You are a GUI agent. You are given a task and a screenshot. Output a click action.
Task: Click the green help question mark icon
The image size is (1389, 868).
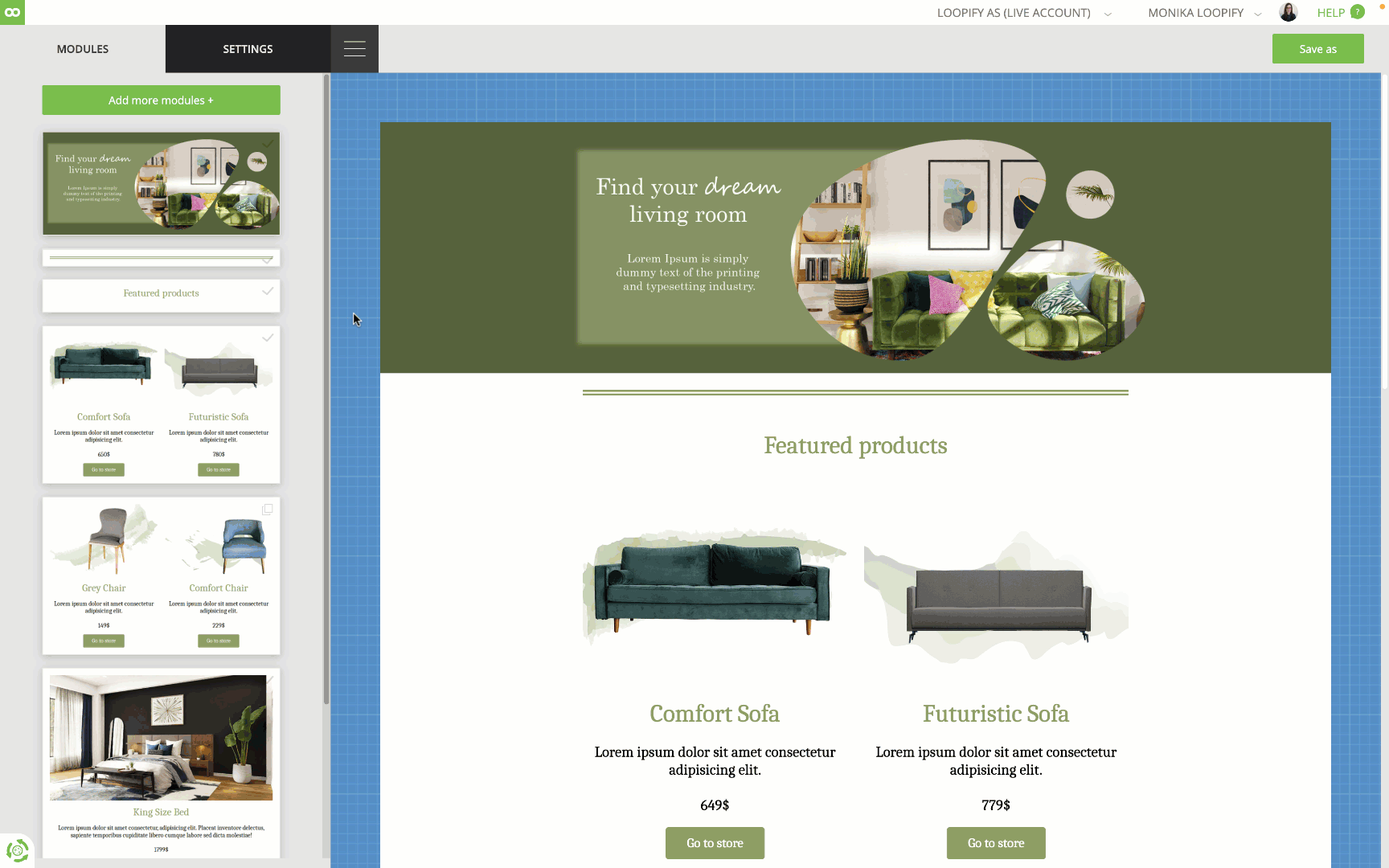pos(1357,12)
